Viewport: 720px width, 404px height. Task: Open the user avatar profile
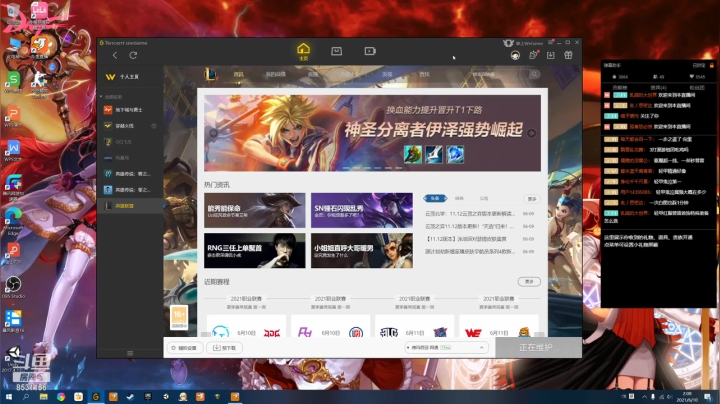[515, 56]
